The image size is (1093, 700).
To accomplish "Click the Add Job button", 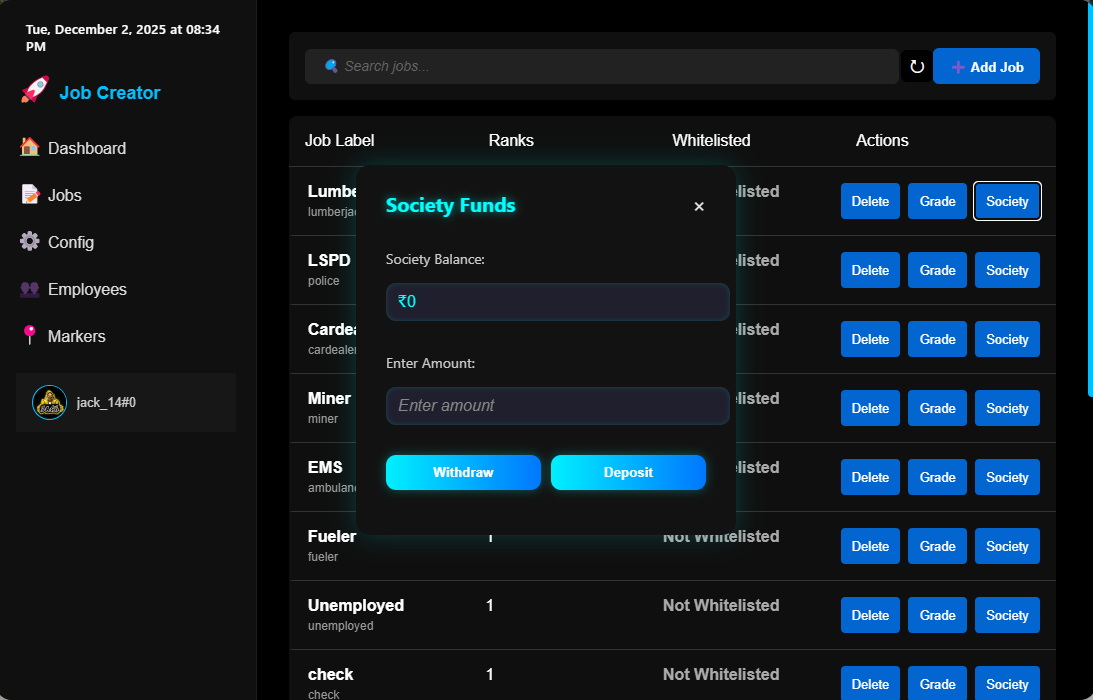I will point(986,66).
